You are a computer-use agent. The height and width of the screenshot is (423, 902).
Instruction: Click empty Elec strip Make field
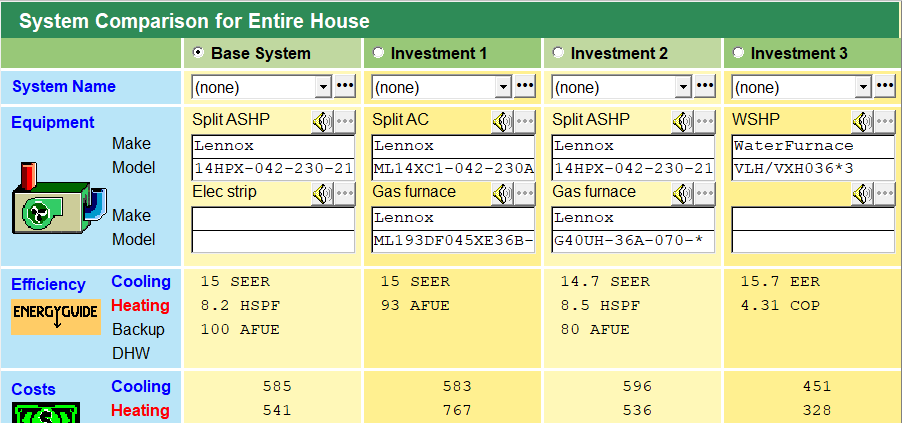[x=273, y=219]
